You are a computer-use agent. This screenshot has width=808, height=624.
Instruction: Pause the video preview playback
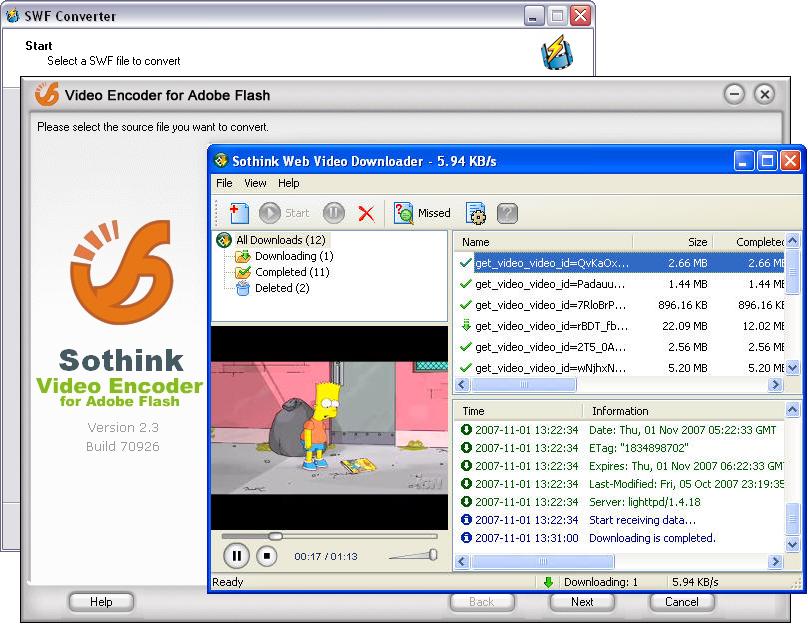[237, 556]
